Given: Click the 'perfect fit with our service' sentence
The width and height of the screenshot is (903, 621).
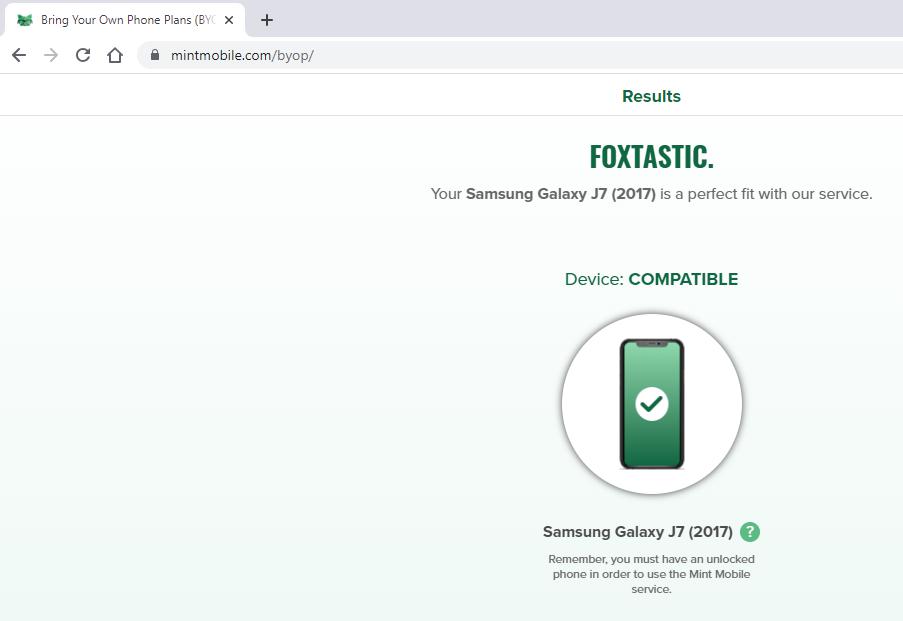Looking at the screenshot, I should click(x=651, y=194).
